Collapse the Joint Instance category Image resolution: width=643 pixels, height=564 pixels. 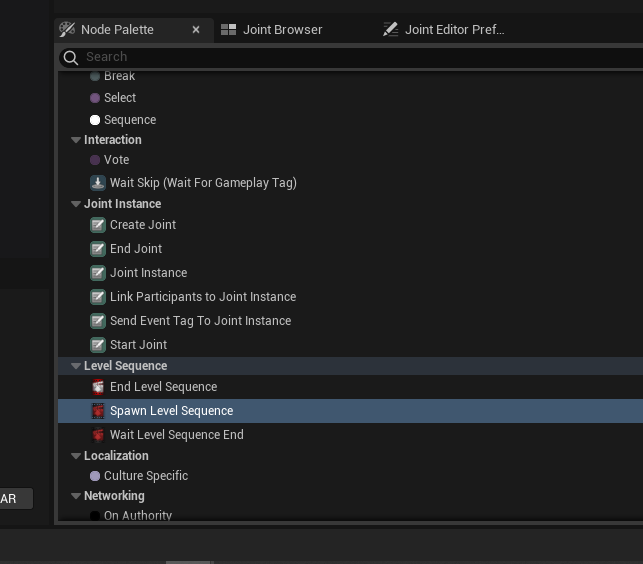point(76,204)
